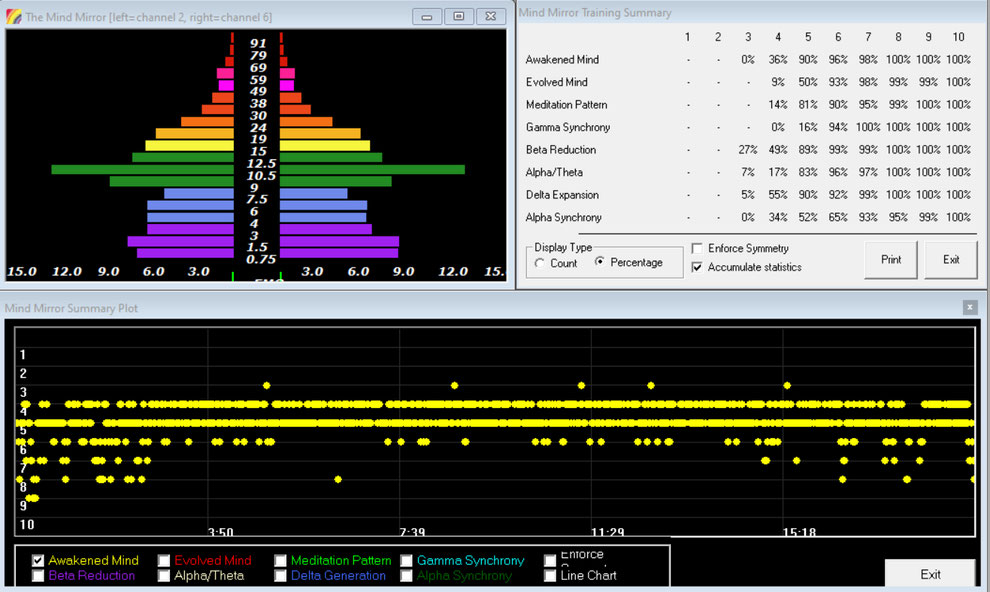
Task: Choose the Percentage display type option
Action: click(600, 263)
